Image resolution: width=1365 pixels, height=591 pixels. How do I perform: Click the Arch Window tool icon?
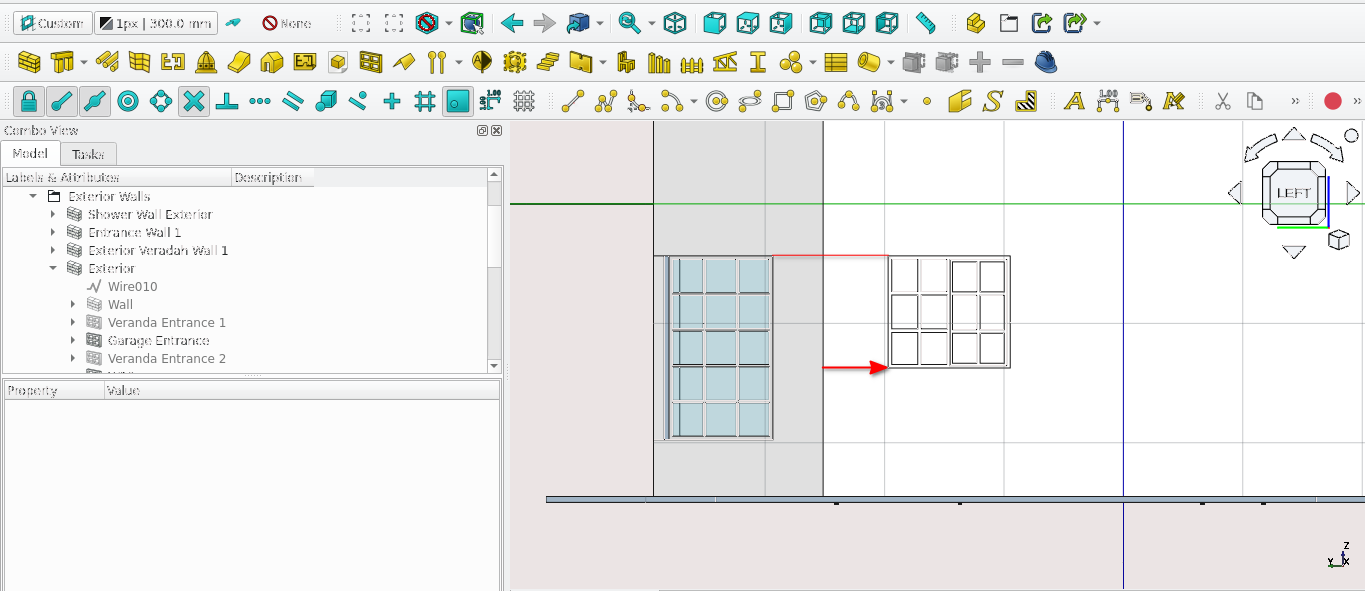point(371,63)
